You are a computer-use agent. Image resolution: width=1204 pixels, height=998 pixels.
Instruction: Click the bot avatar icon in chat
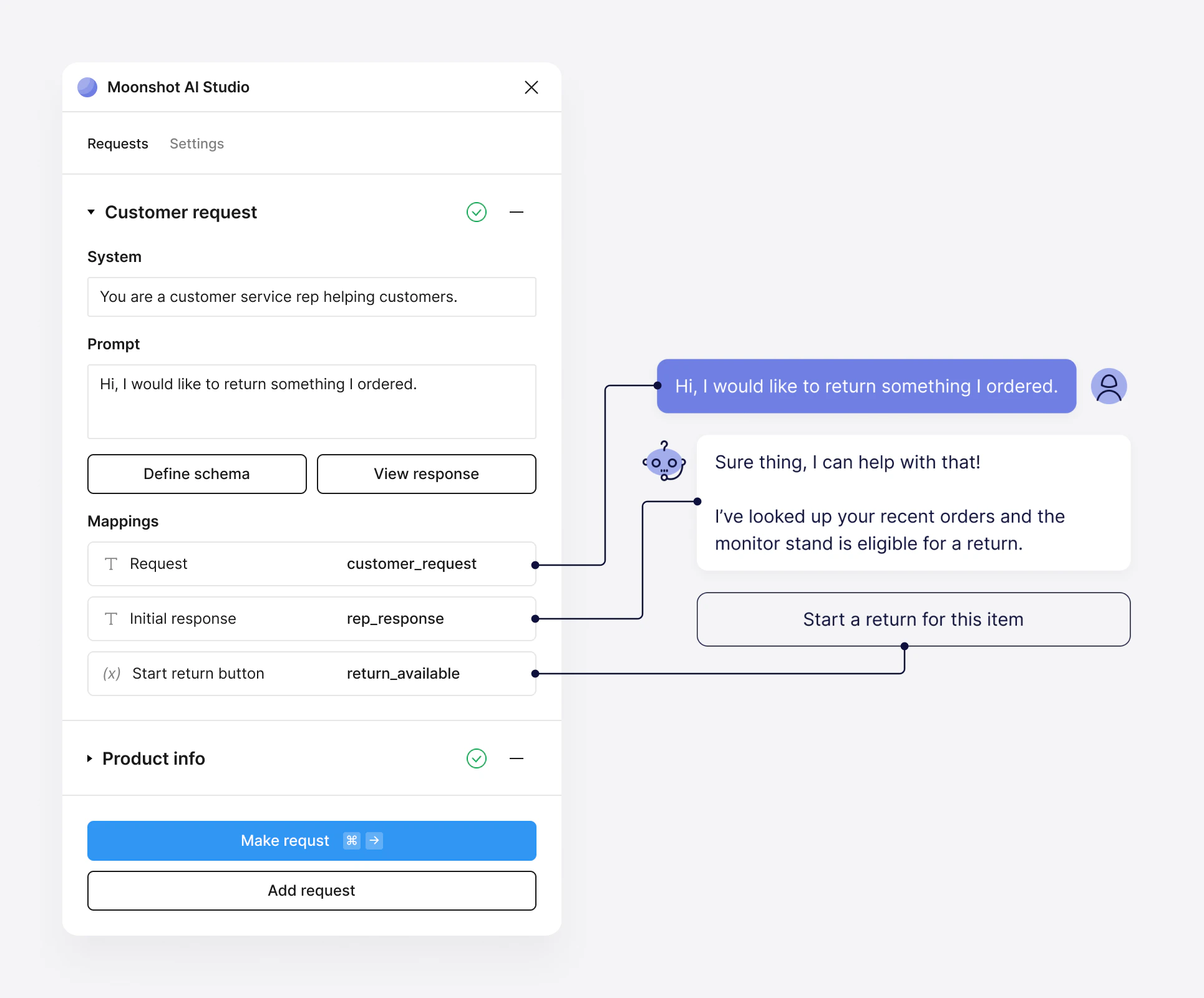(x=664, y=462)
